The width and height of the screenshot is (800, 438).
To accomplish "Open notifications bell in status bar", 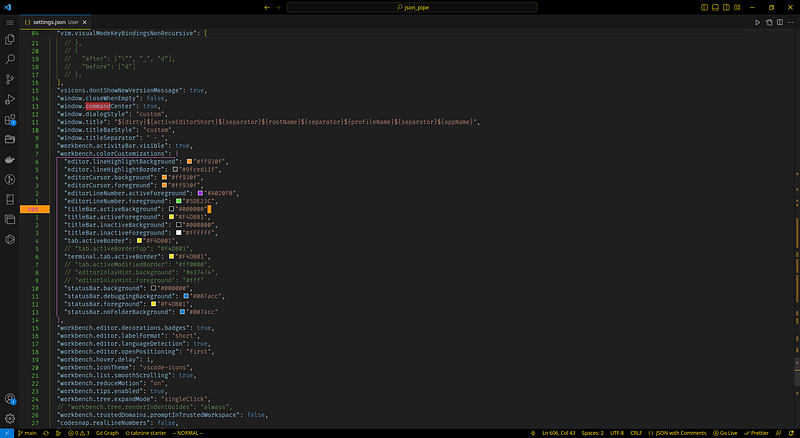I will coord(791,433).
